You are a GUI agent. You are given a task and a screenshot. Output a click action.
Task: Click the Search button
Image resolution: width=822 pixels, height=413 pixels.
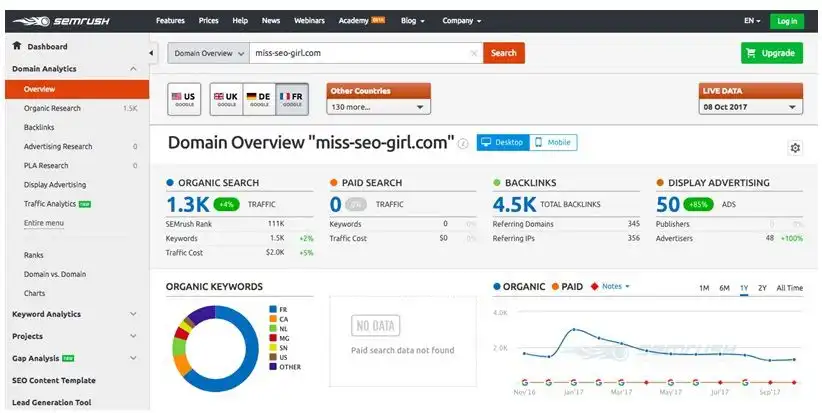pos(504,53)
